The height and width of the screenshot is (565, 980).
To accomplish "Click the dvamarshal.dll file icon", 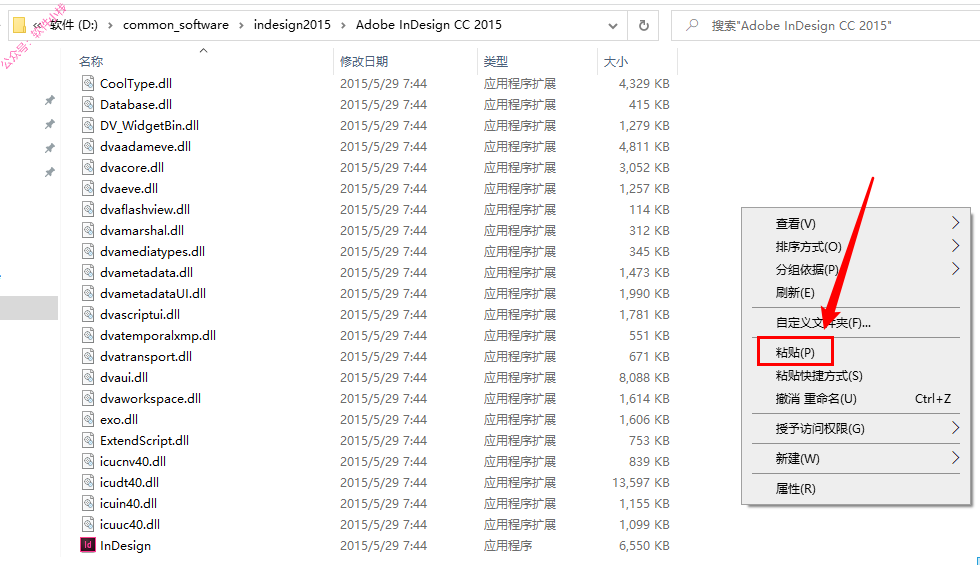I will (x=88, y=230).
